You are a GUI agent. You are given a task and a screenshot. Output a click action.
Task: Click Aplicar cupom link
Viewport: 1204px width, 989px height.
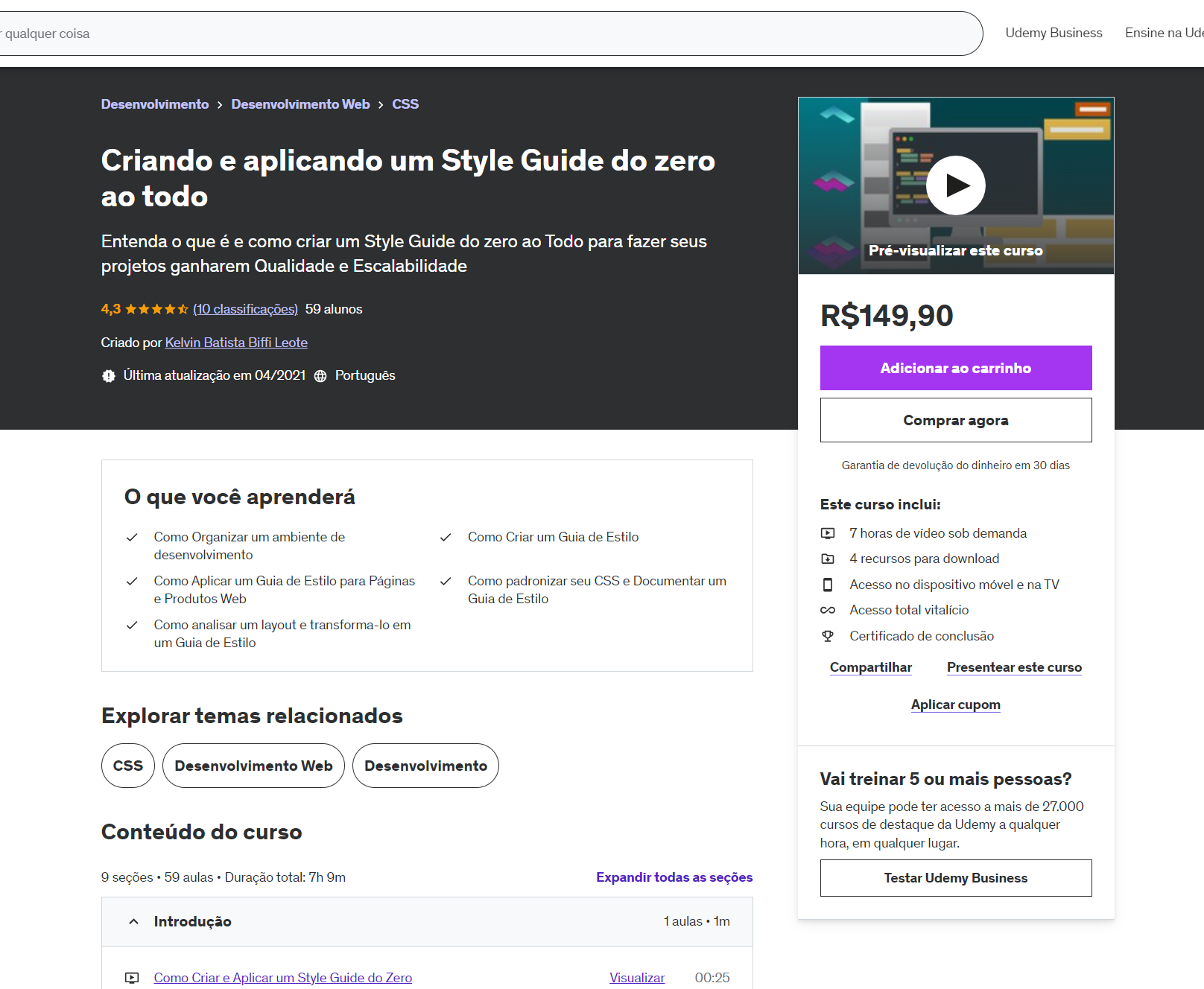956,705
